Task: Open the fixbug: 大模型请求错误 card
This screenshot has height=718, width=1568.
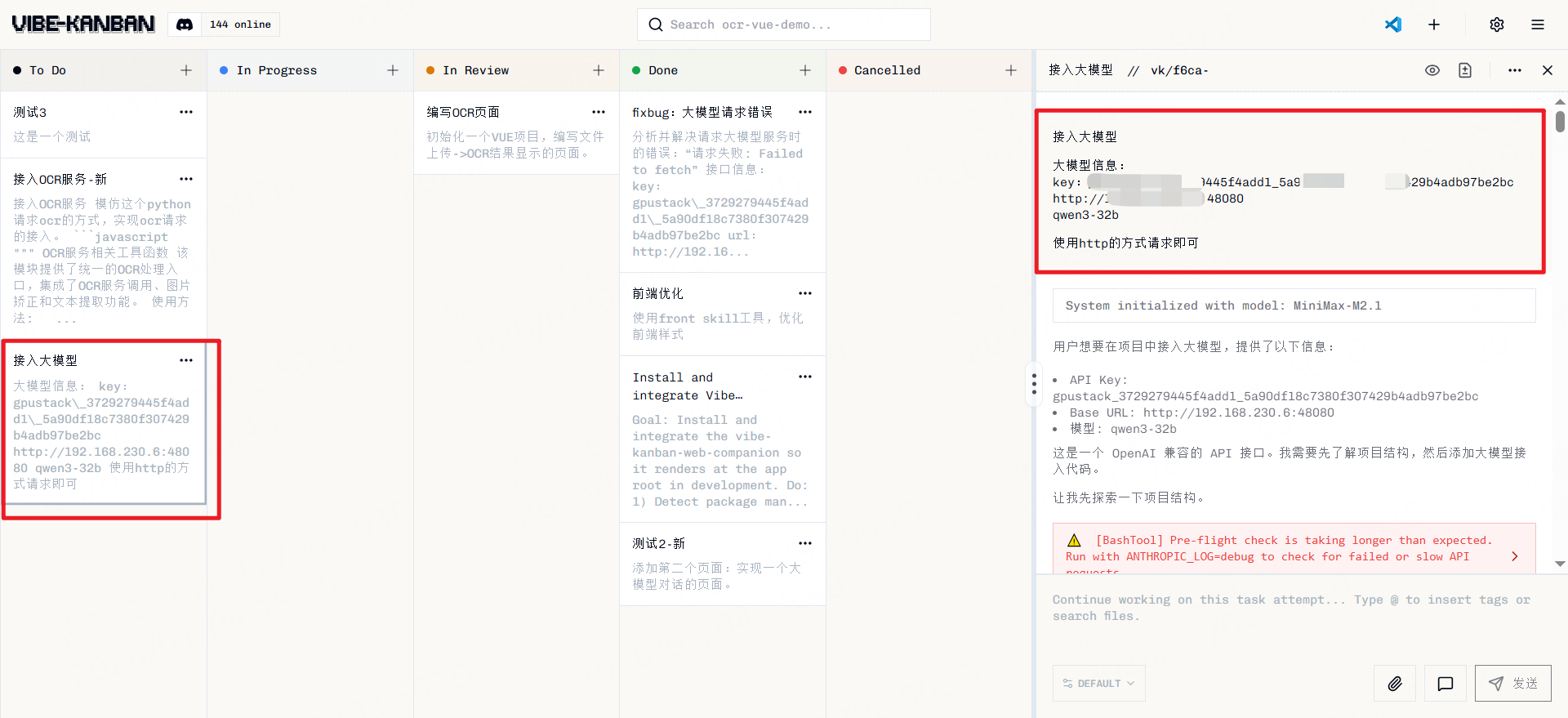Action: coord(722,182)
